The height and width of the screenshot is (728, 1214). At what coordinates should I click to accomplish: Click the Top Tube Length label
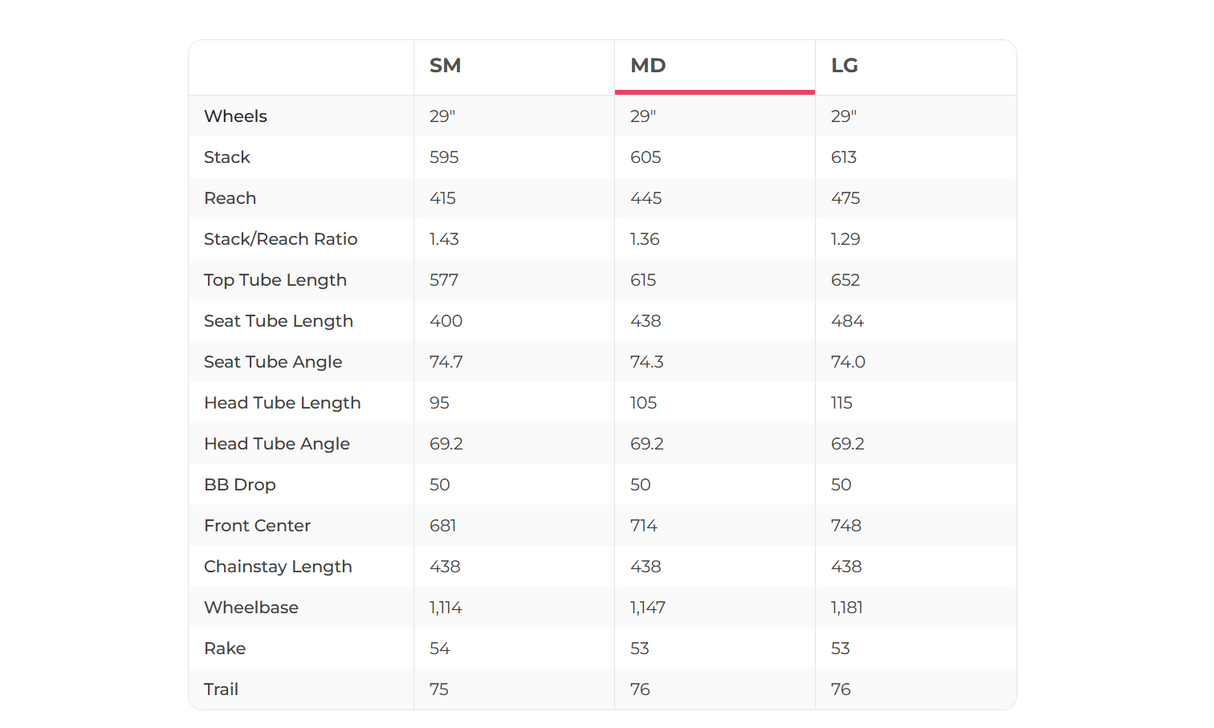click(x=275, y=280)
